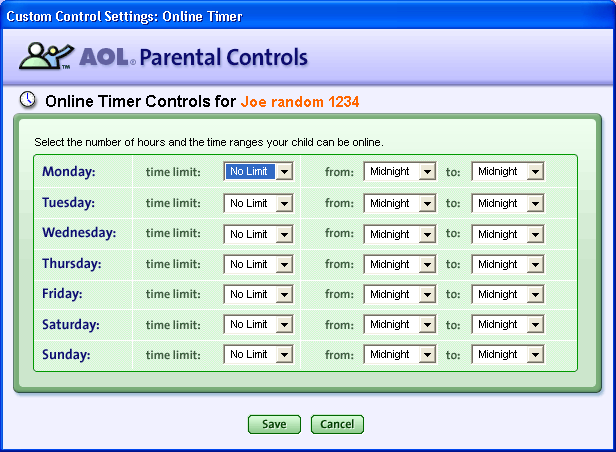The width and height of the screenshot is (616, 452).
Task: Open Saturday 'to' time dropdown
Action: (508, 324)
